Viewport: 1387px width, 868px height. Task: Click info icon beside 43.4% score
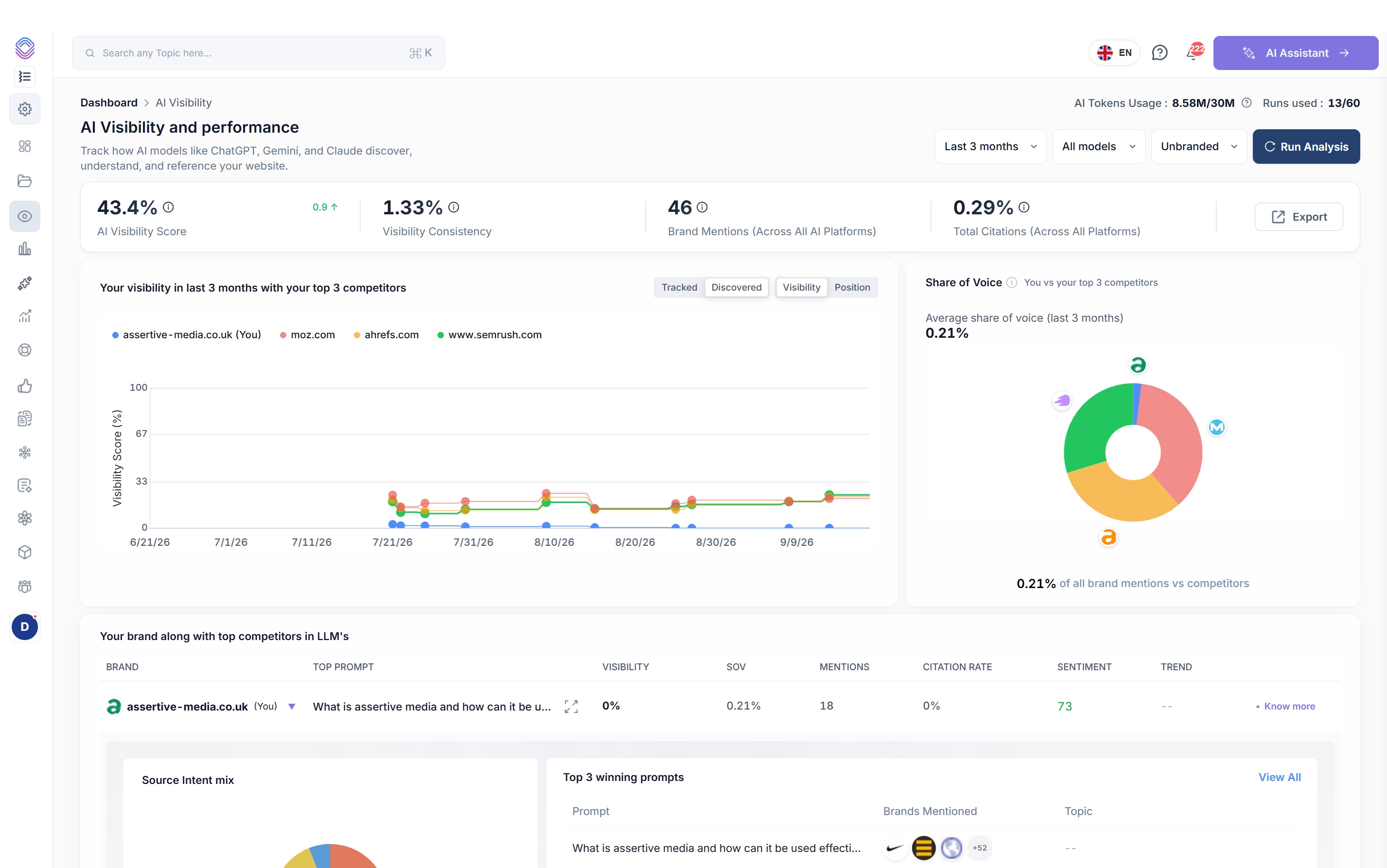click(168, 207)
